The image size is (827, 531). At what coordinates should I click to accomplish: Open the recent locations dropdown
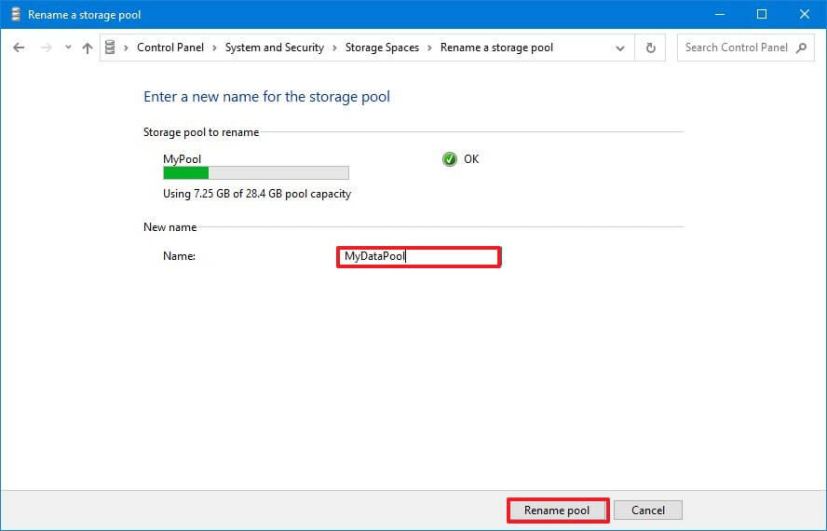pyautogui.click(x=68, y=48)
